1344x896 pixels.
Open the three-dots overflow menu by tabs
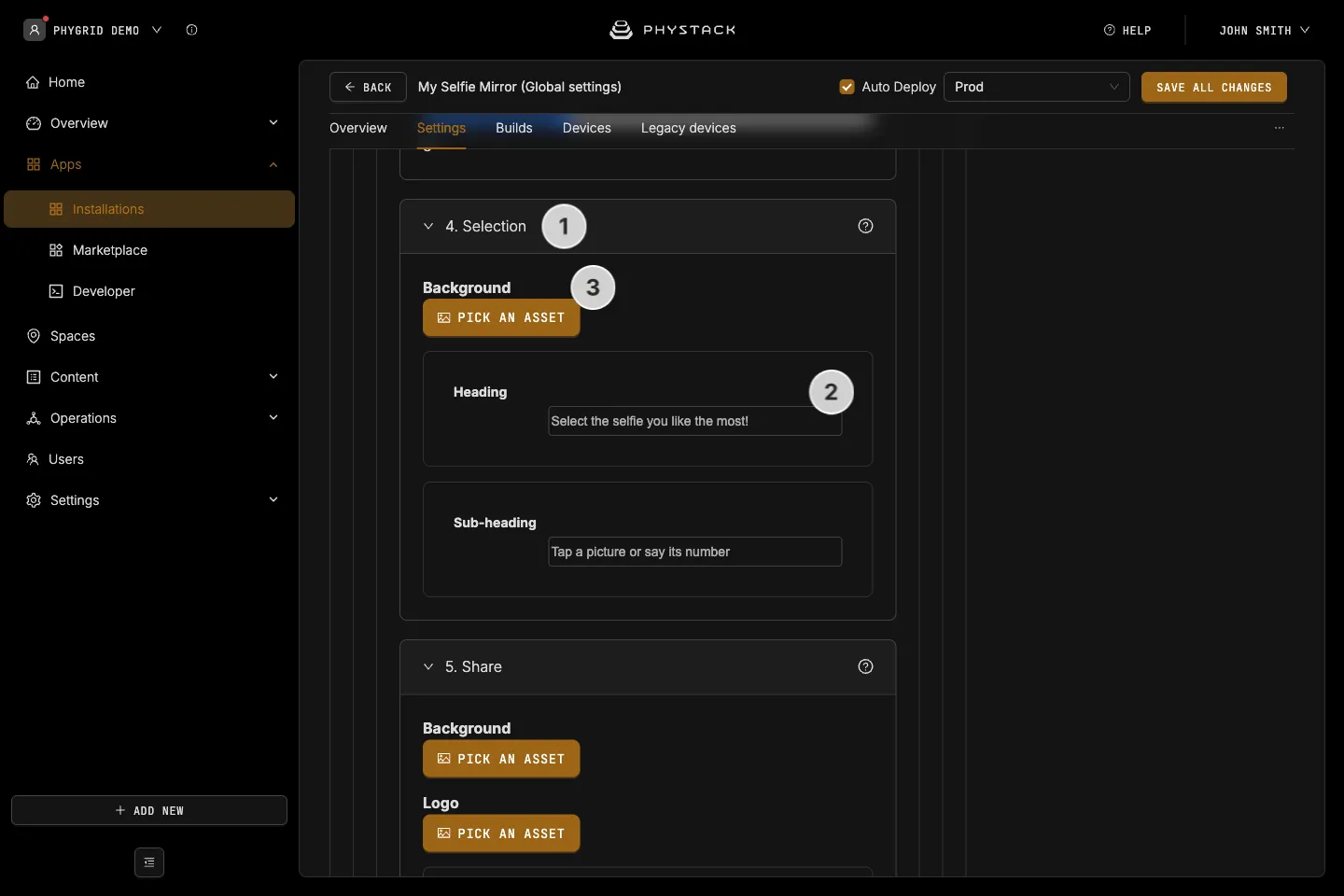pyautogui.click(x=1280, y=128)
